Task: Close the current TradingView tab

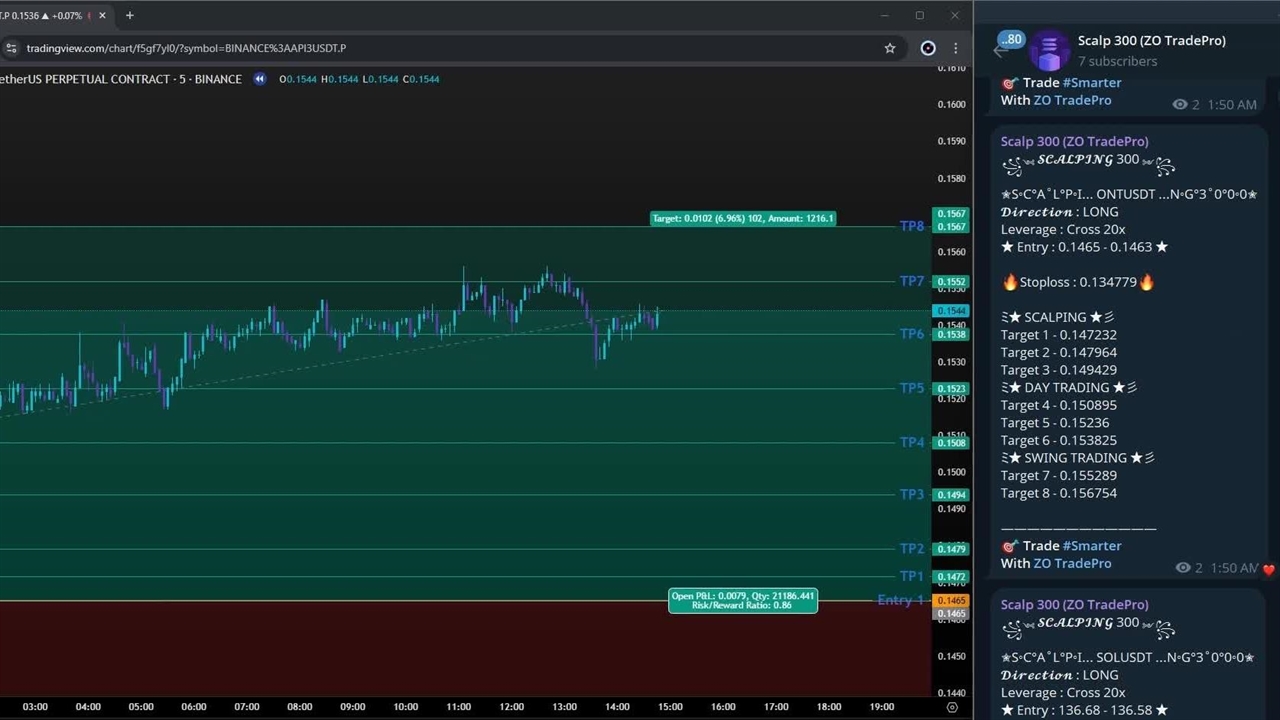Action: tap(102, 16)
